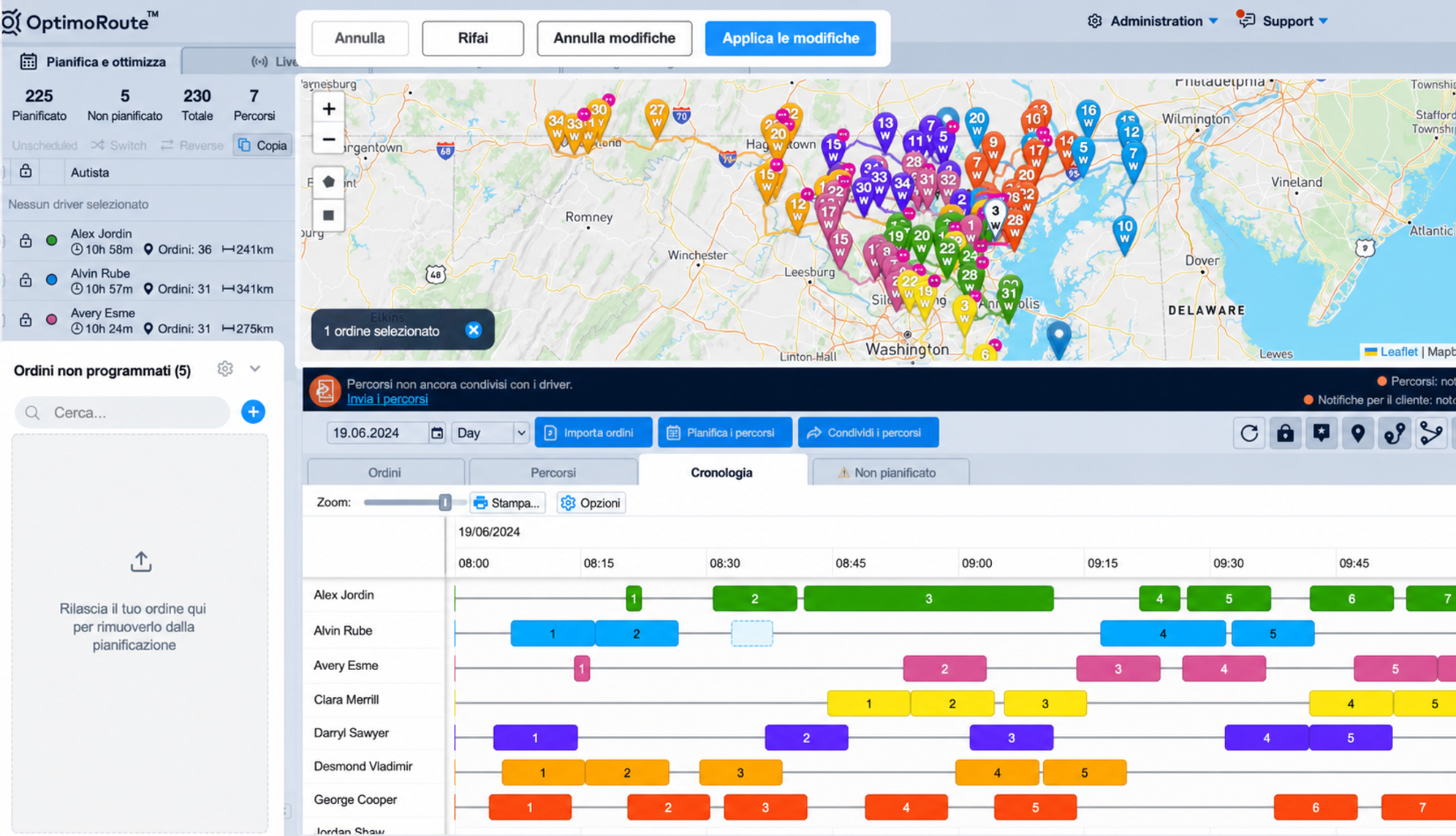
Task: Click the Autista column header
Action: (90, 172)
